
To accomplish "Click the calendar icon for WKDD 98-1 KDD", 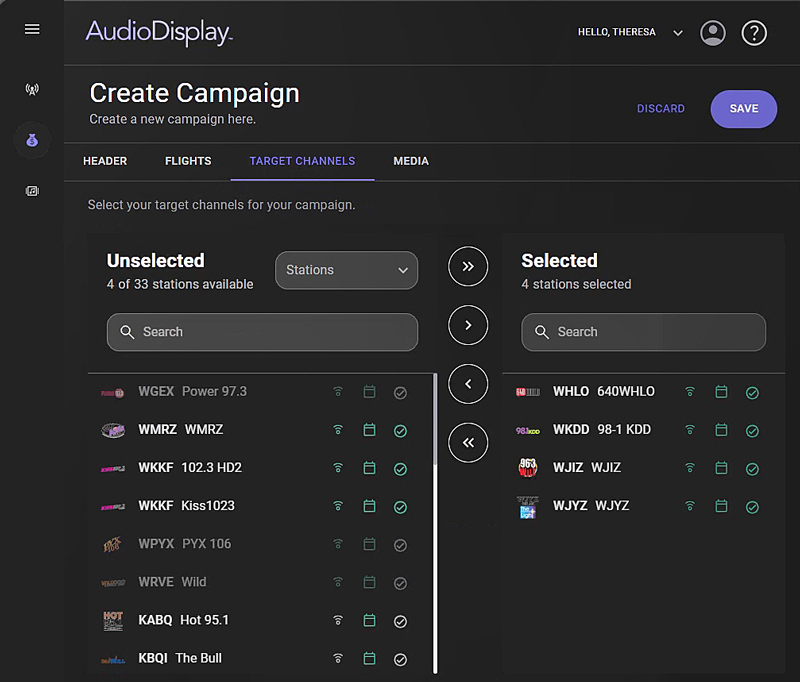I will tap(721, 430).
